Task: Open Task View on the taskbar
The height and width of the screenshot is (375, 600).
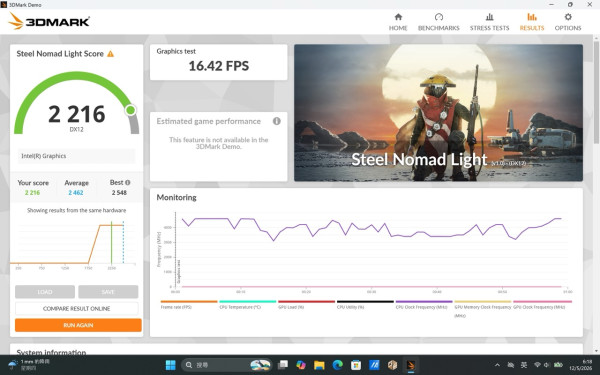Action: (x=283, y=365)
